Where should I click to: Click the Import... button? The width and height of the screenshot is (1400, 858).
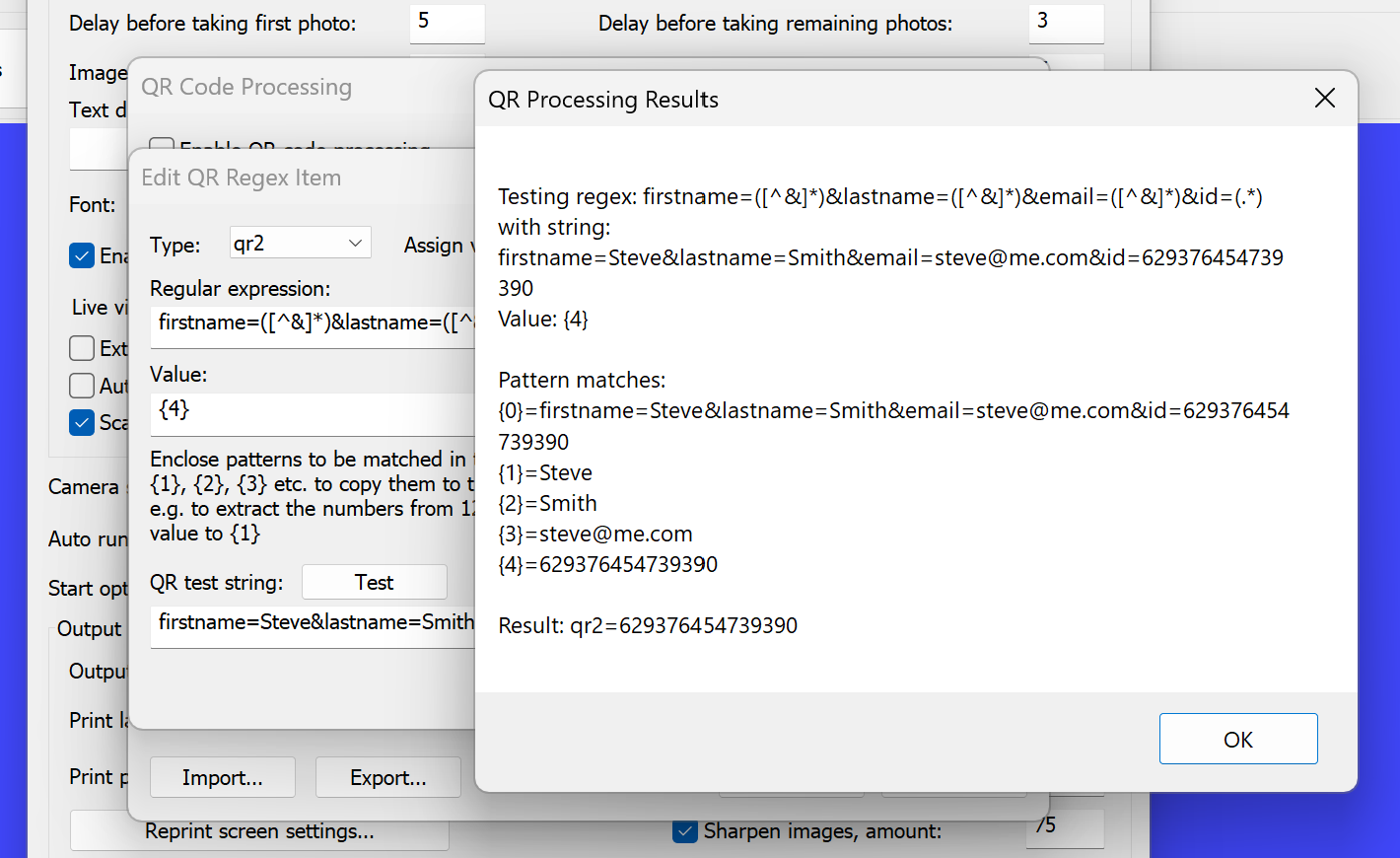coord(222,777)
